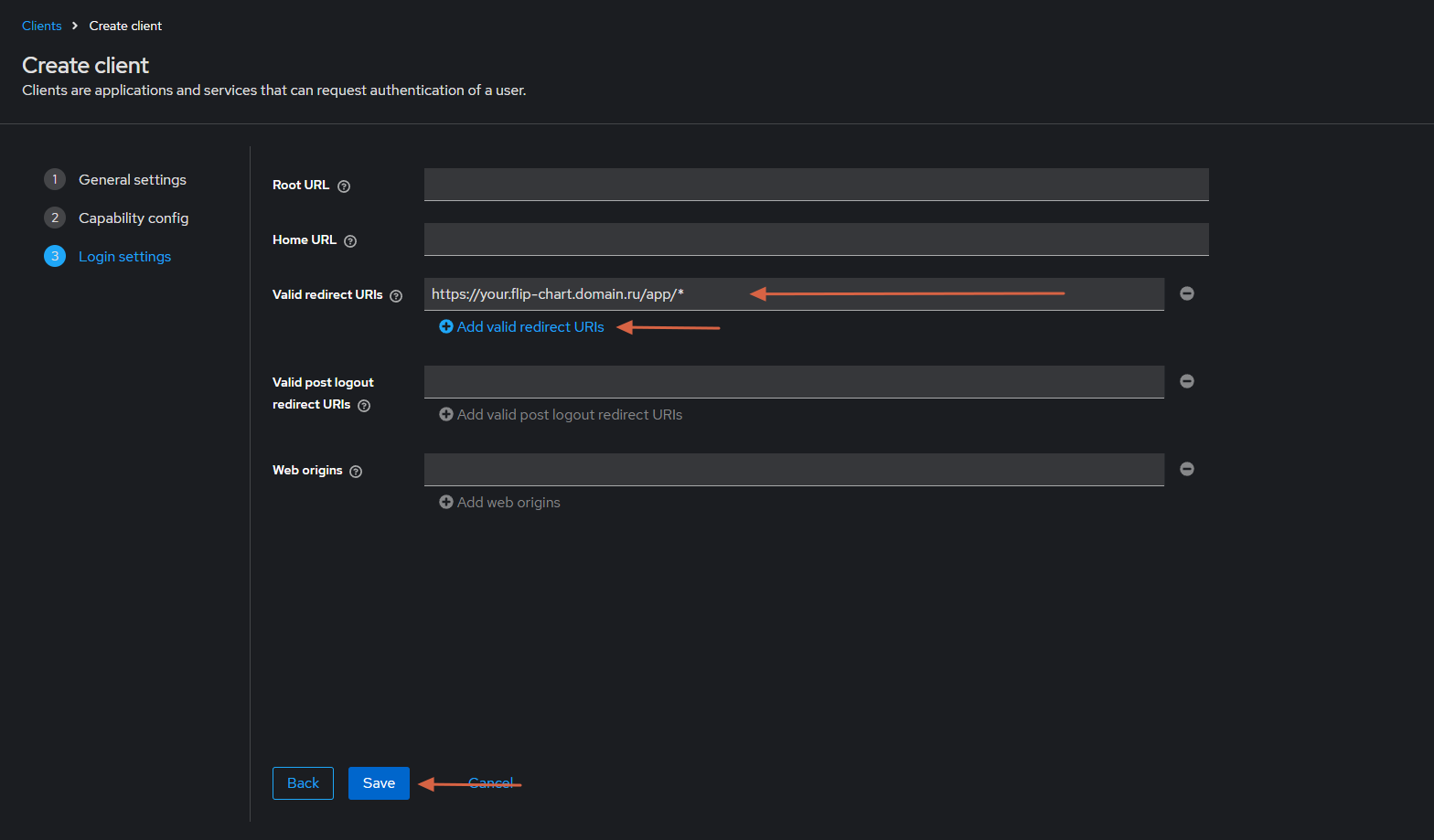This screenshot has height=840, width=1434.
Task: Save the new client
Action: tap(379, 783)
